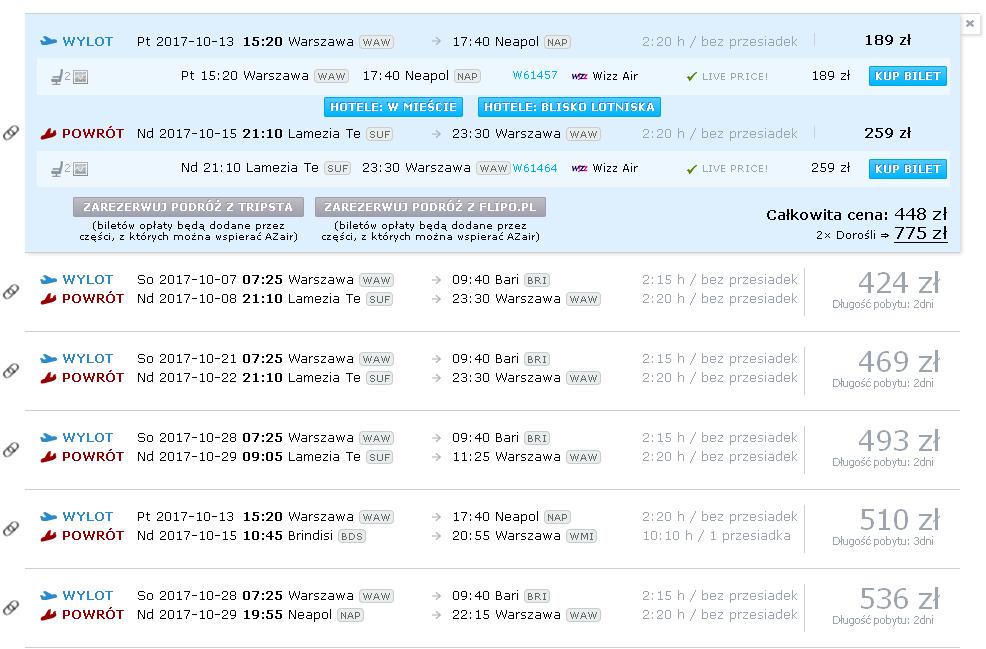This screenshot has width=986, height=649.
Task: Click 'LIVE PRICE!' label for 259 zł flight
Action: point(734,169)
